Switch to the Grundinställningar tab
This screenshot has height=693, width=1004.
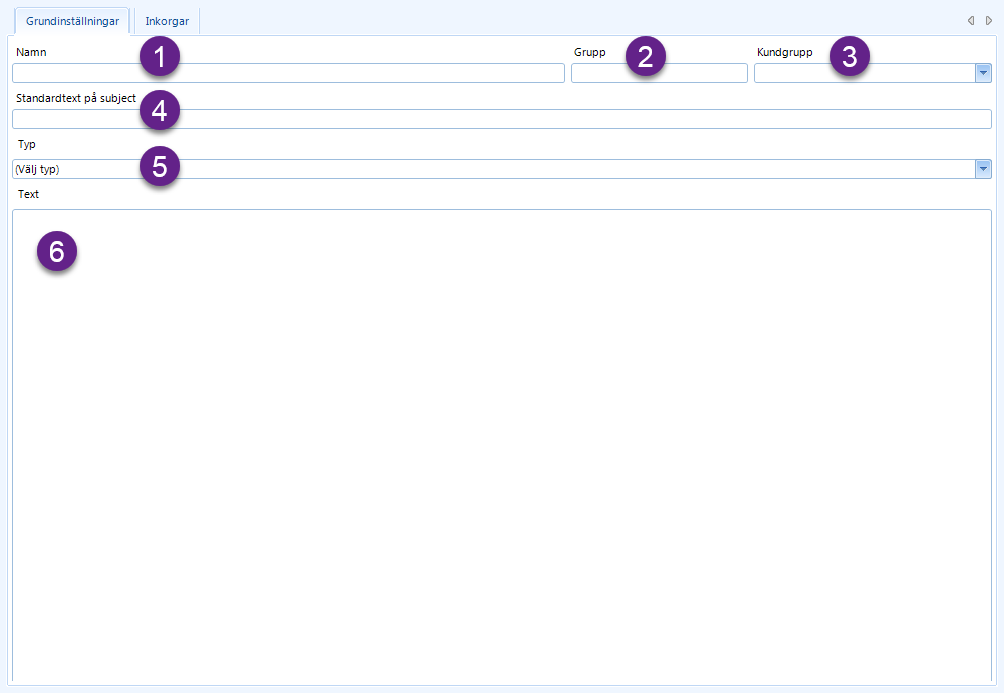pyautogui.click(x=72, y=21)
